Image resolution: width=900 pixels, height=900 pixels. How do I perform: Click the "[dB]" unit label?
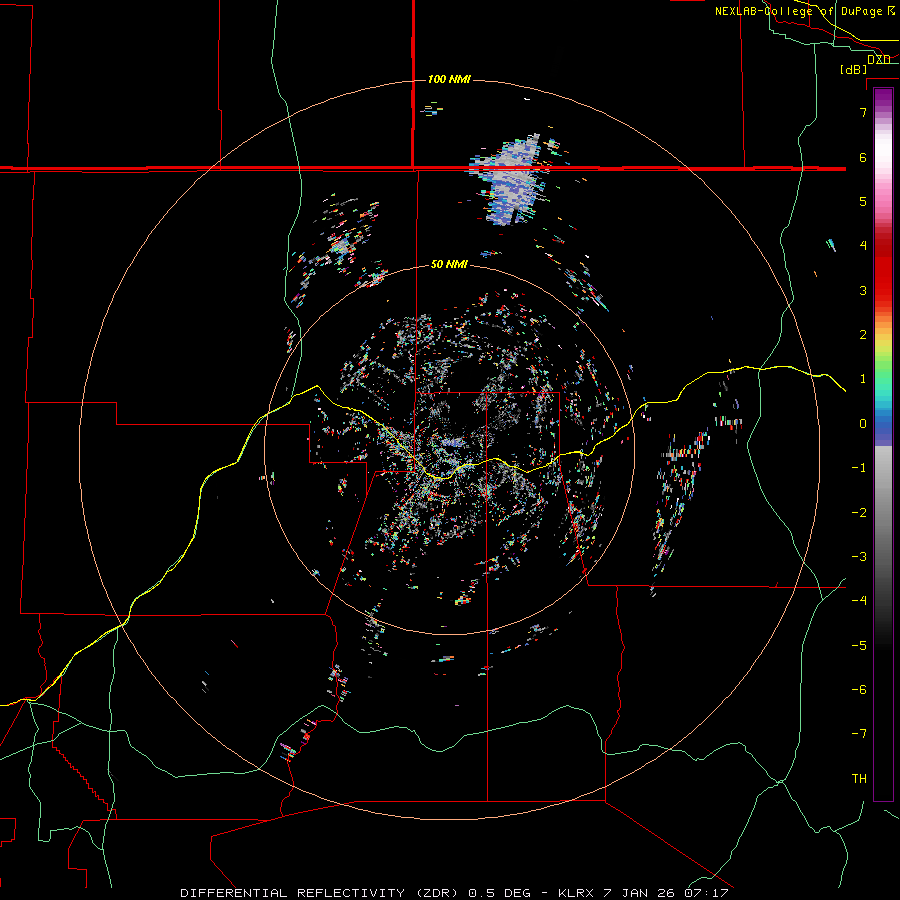click(854, 69)
